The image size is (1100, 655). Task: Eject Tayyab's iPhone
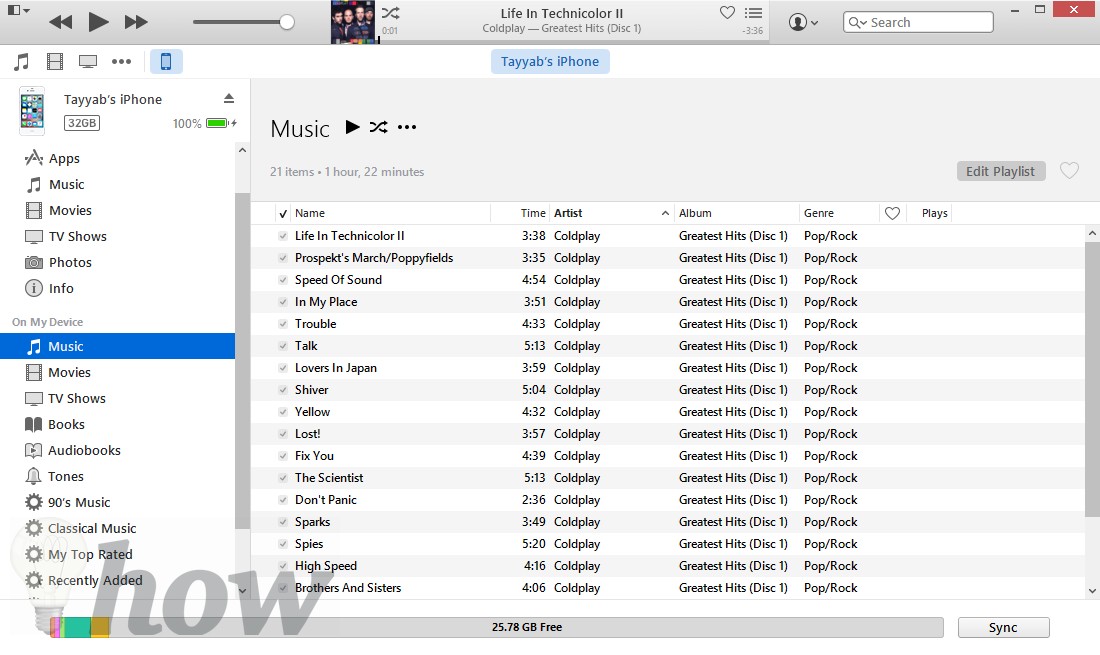click(229, 99)
